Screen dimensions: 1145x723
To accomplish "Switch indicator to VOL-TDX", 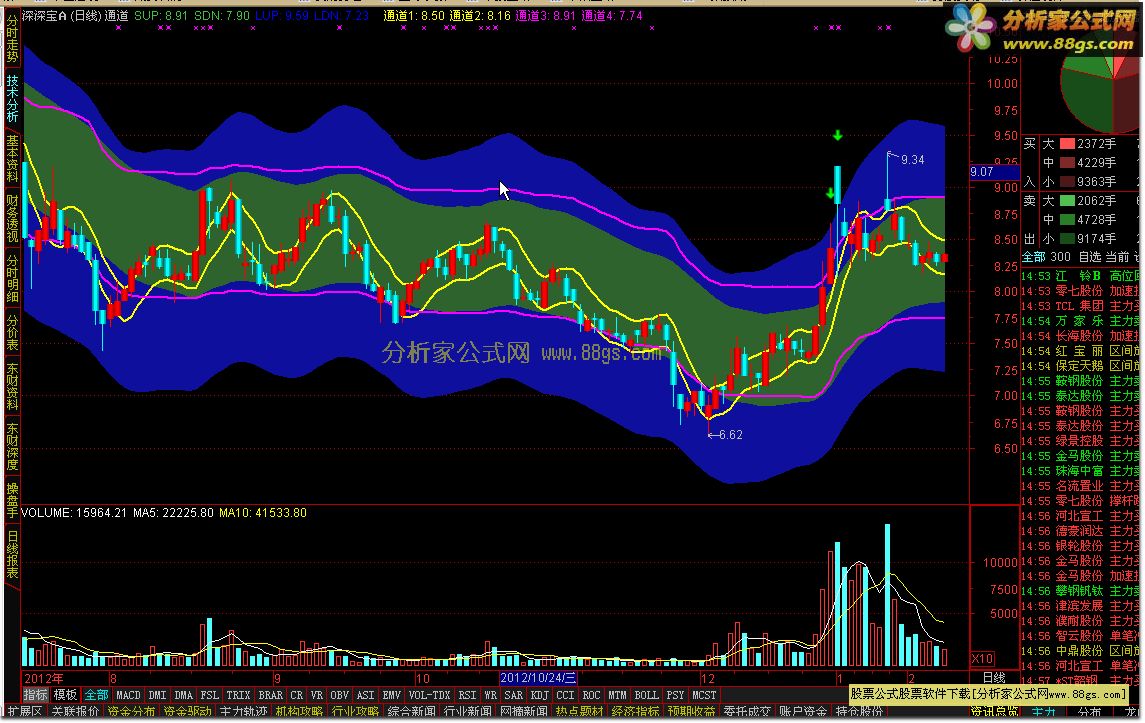I will tap(429, 695).
